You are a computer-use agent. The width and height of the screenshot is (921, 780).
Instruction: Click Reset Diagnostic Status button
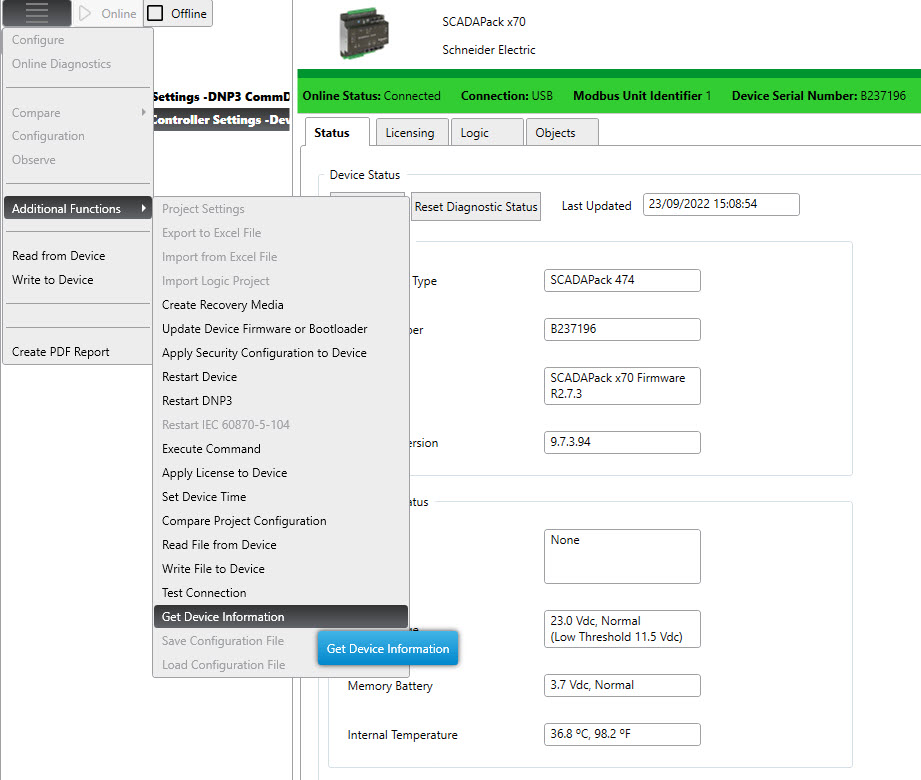(476, 207)
